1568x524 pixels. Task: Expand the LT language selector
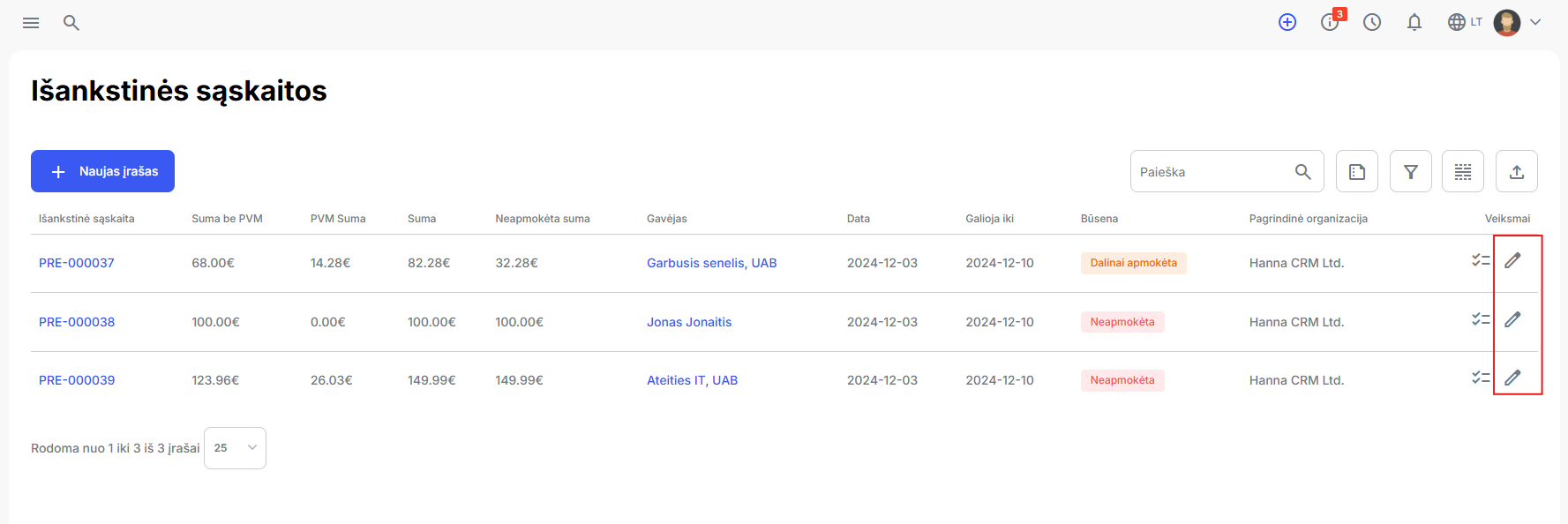tap(1465, 22)
